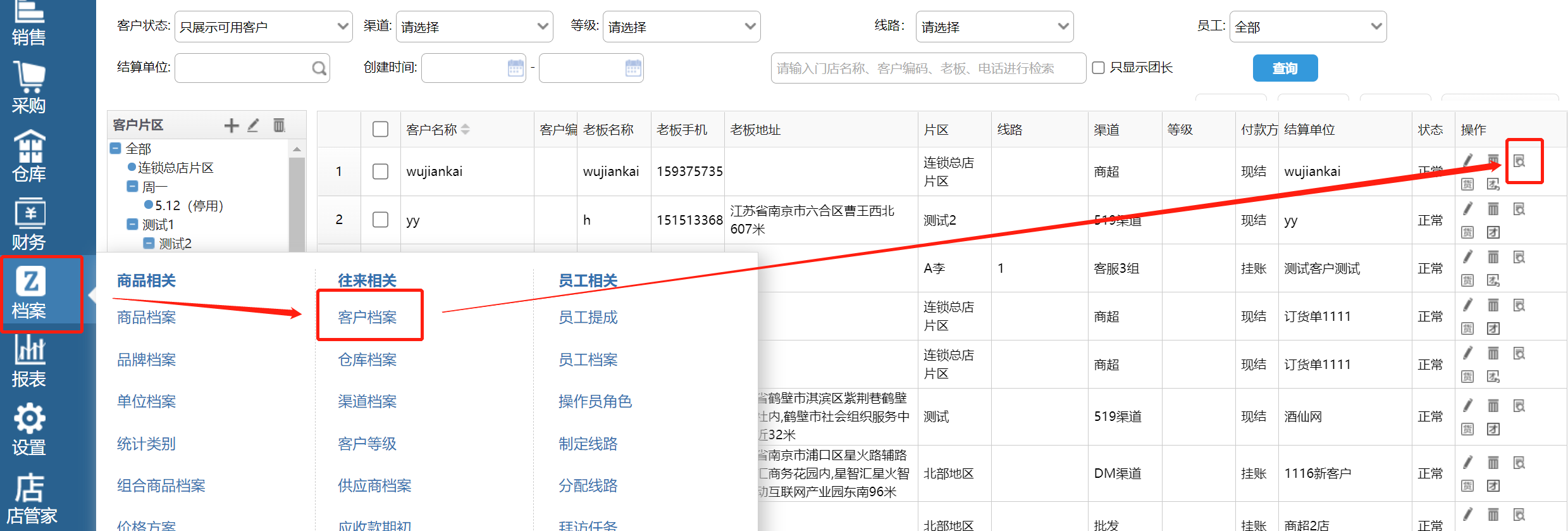The height and width of the screenshot is (531, 1568).
Task: Delete selected 客户片区 with trash icon
Action: [279, 125]
